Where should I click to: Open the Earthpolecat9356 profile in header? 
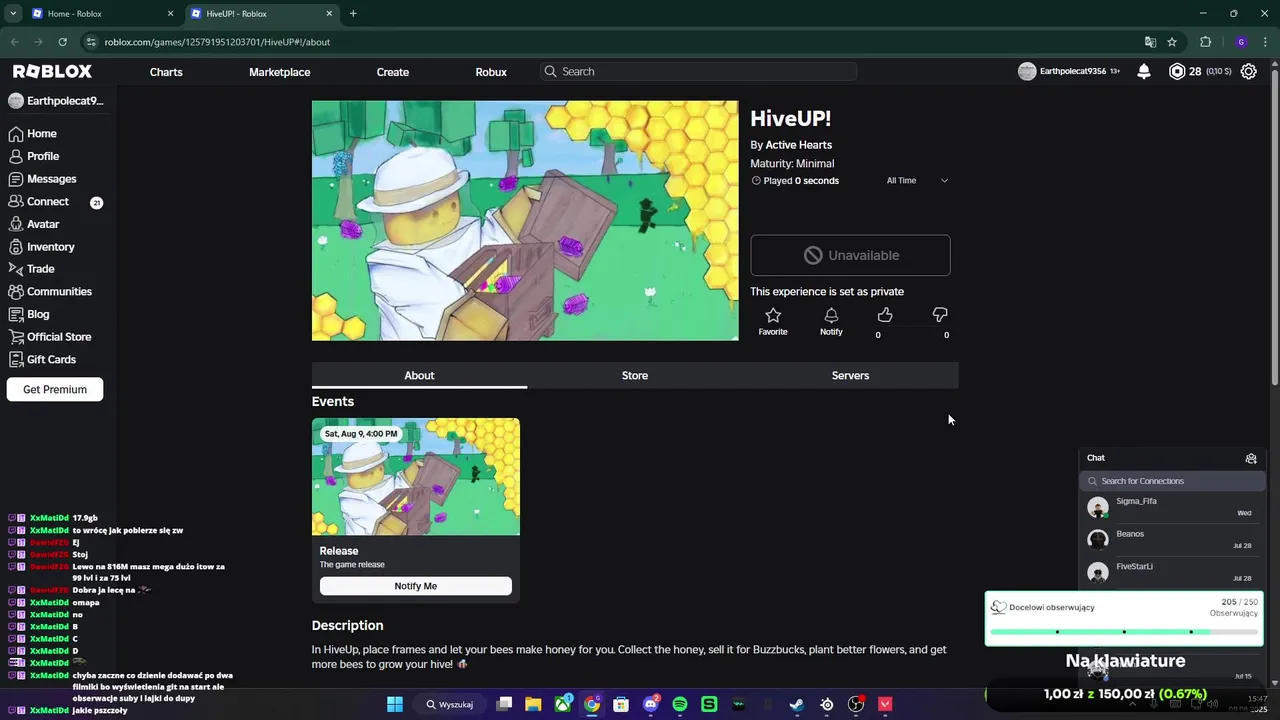click(1063, 71)
